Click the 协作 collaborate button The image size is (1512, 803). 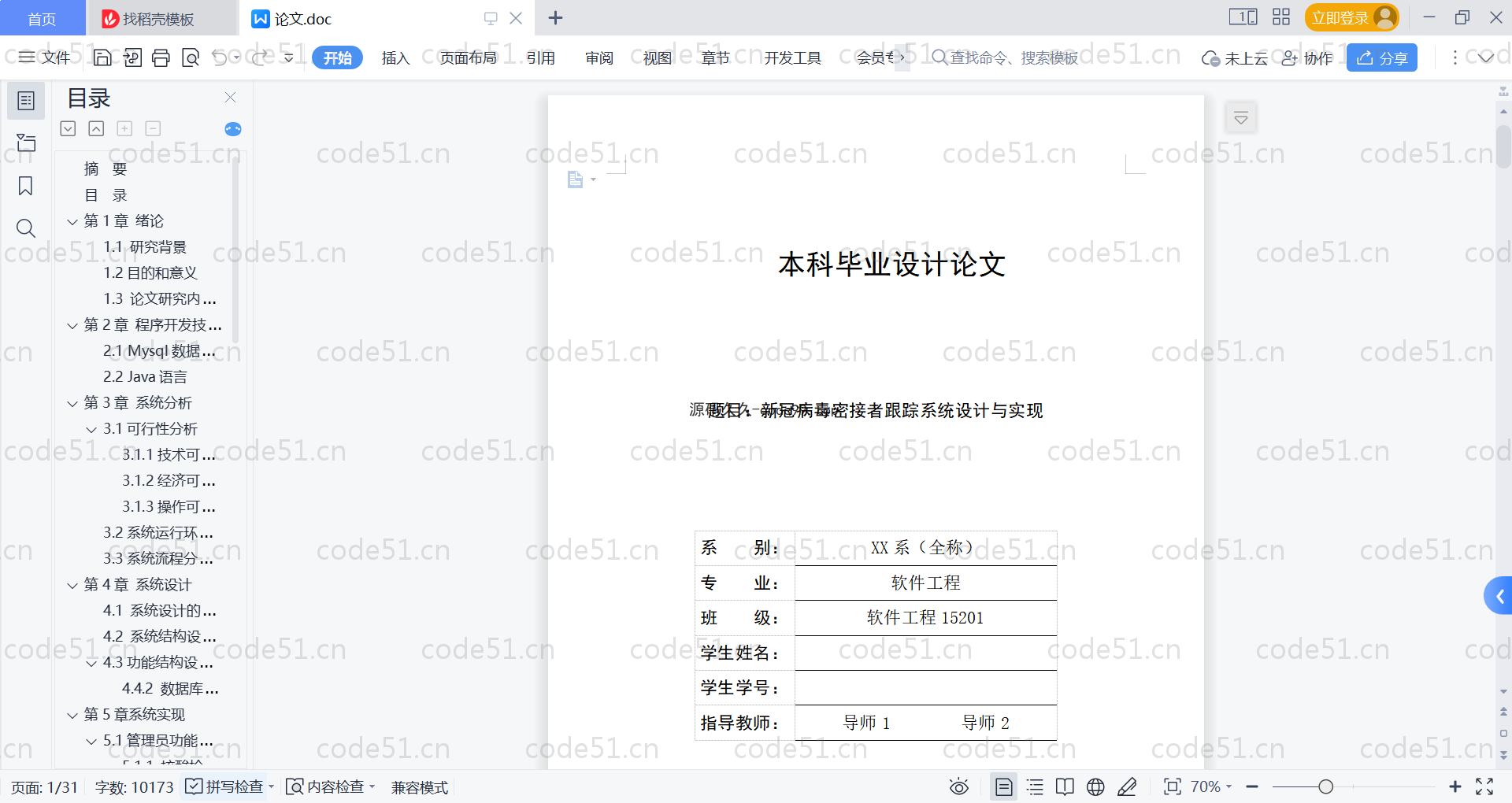click(1307, 58)
